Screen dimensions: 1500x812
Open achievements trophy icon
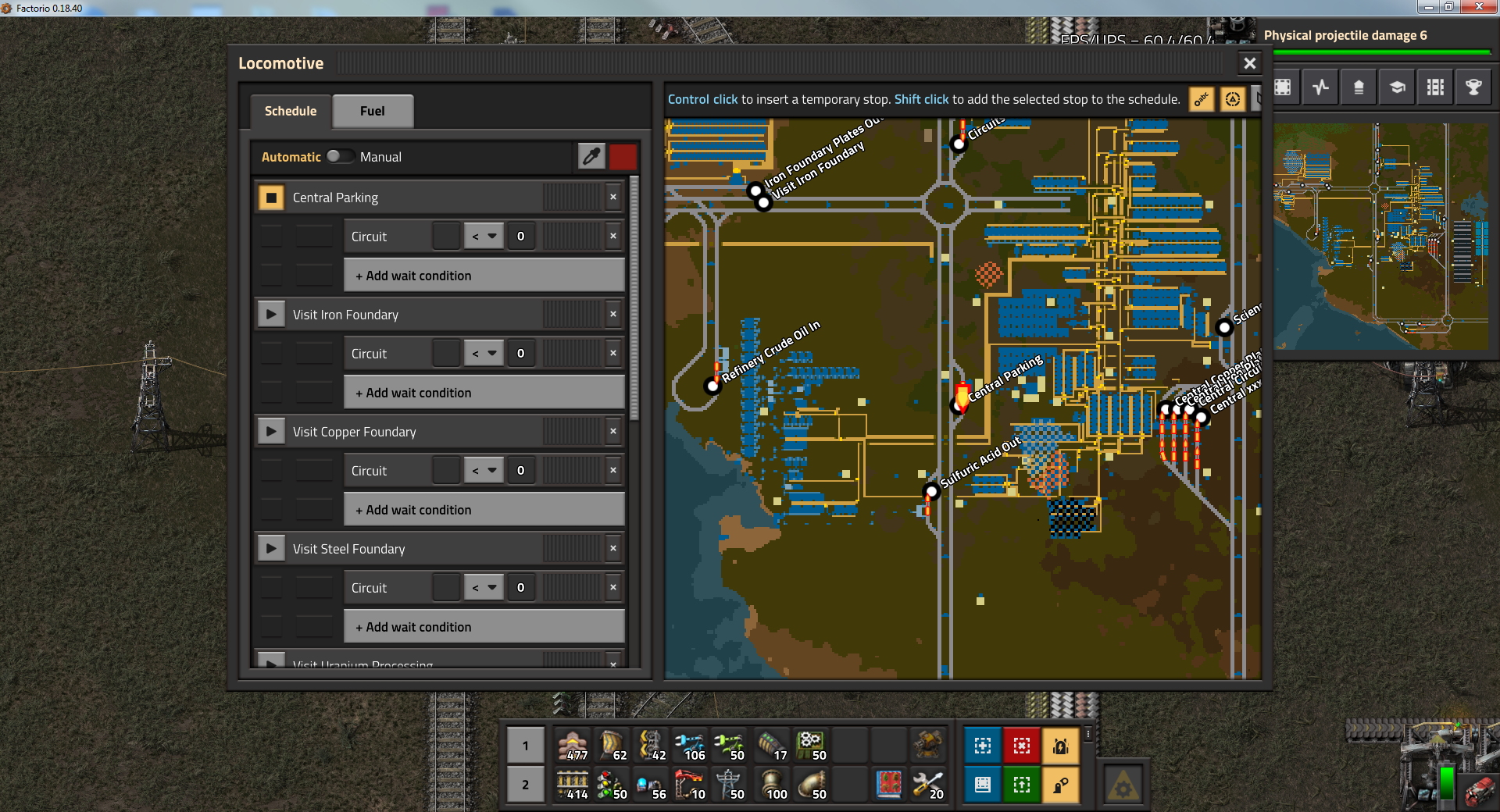[x=1473, y=87]
